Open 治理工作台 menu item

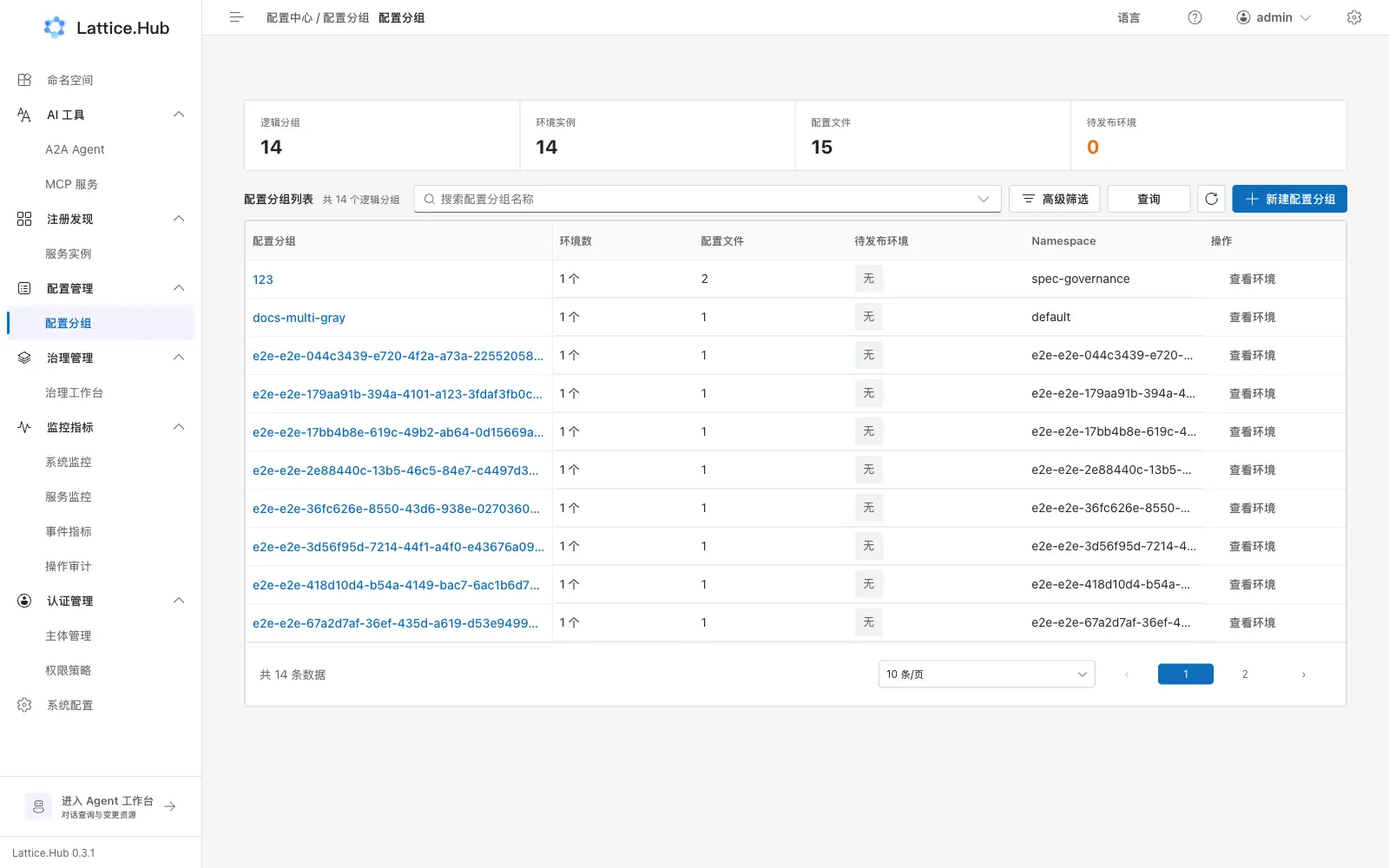[x=101, y=392]
